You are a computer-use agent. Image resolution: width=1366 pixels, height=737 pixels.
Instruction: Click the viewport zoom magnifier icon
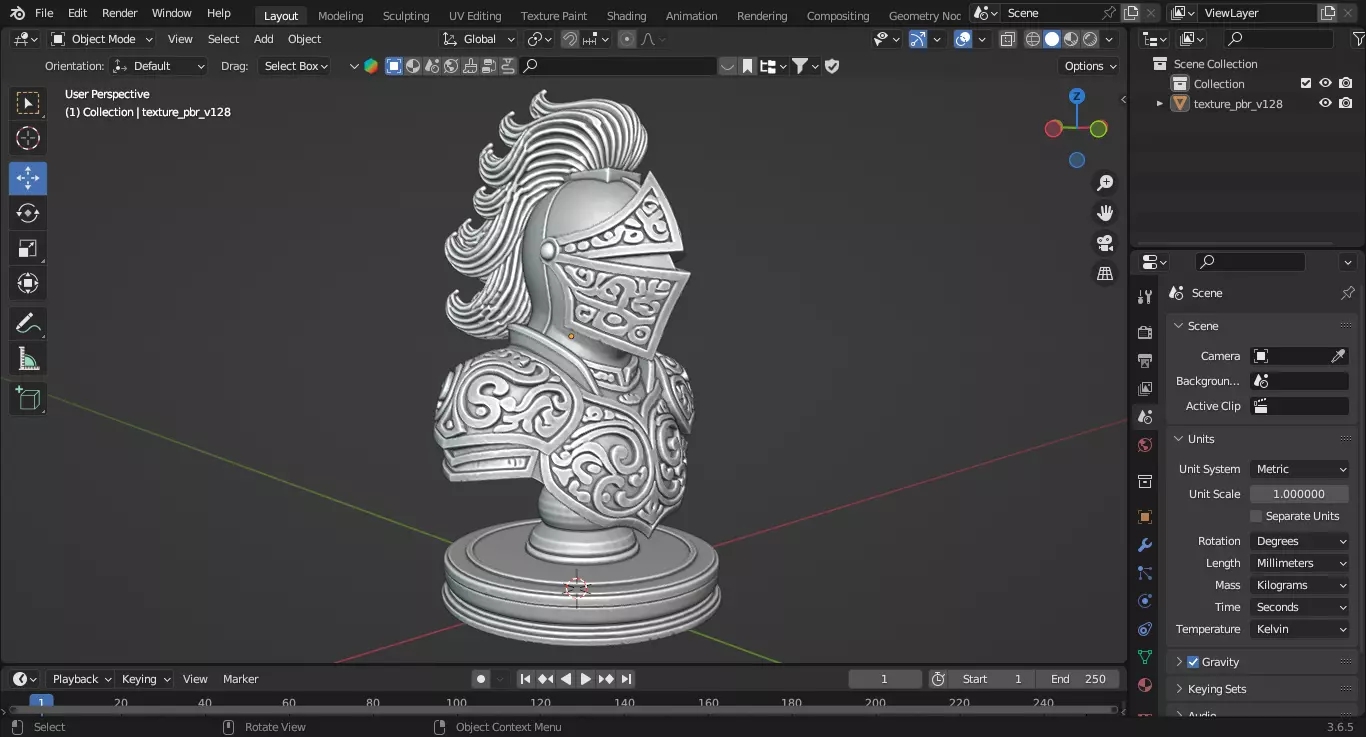(x=1105, y=183)
